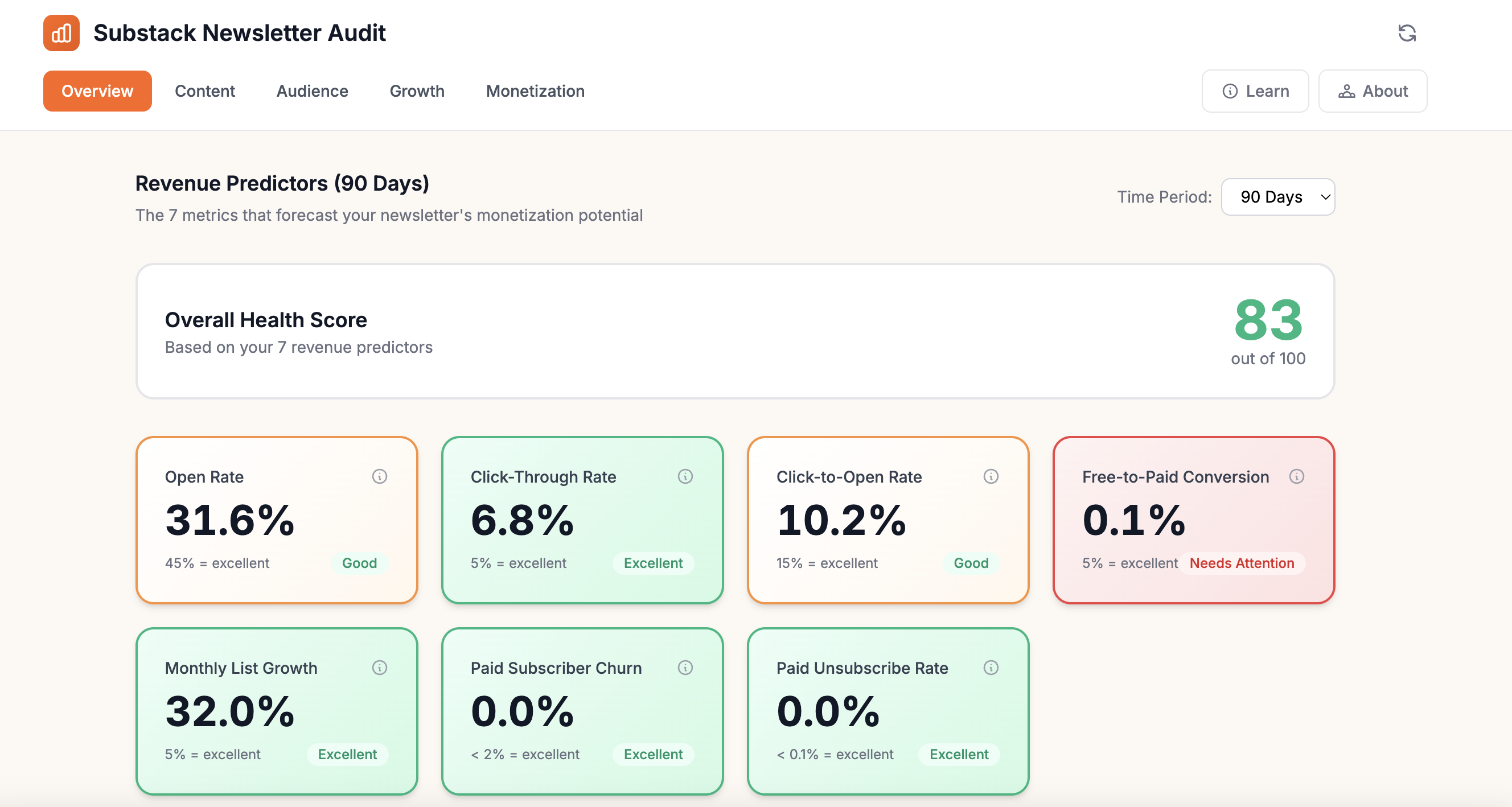Open info icon on Open Rate card
The height and width of the screenshot is (807, 1512).
tap(379, 476)
